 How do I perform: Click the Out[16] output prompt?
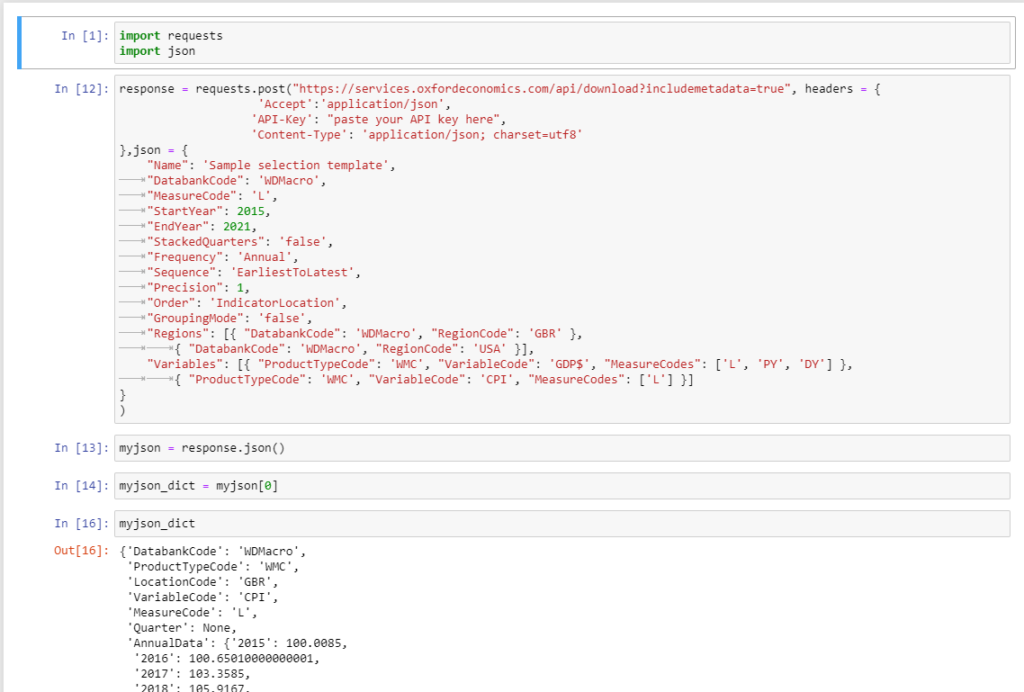click(x=81, y=552)
